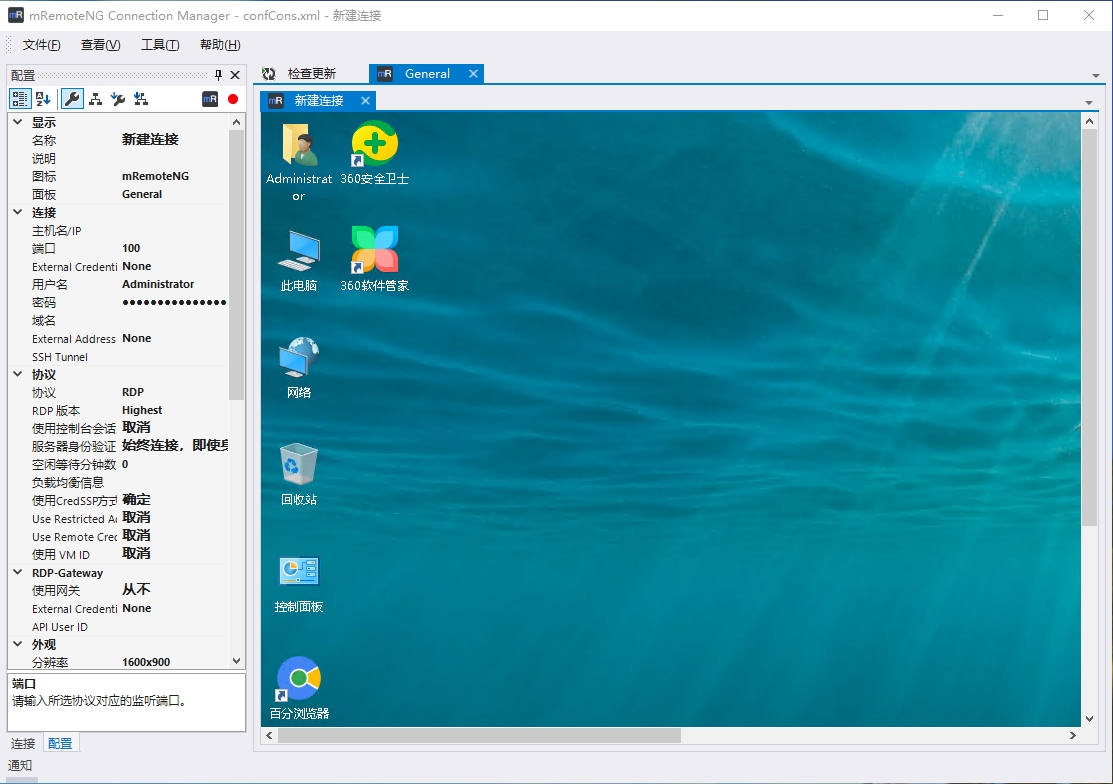Show connection properties via wrench icon
This screenshot has width=1113, height=784.
pos(72,99)
